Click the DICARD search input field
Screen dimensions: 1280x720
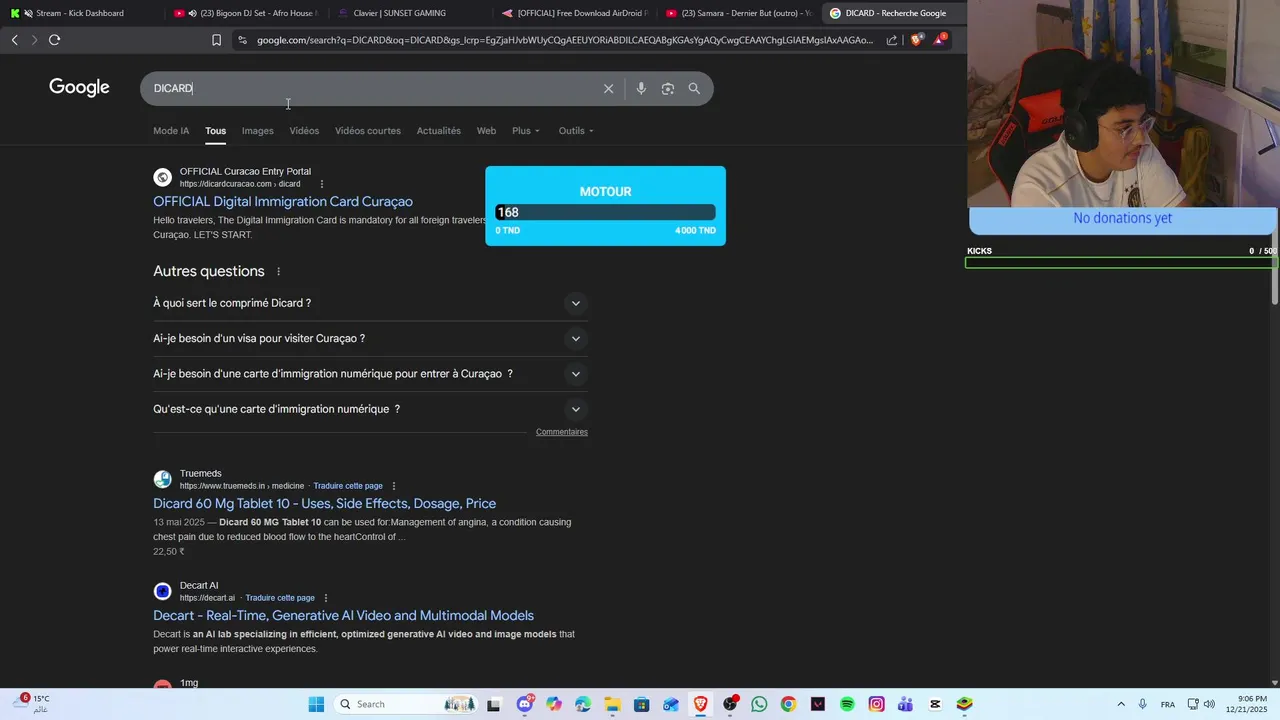click(370, 89)
